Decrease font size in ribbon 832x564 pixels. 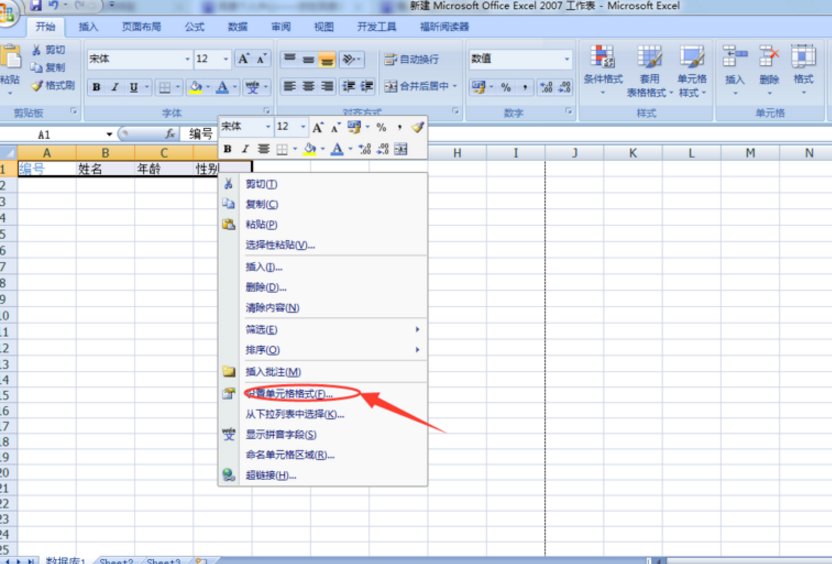pos(261,59)
